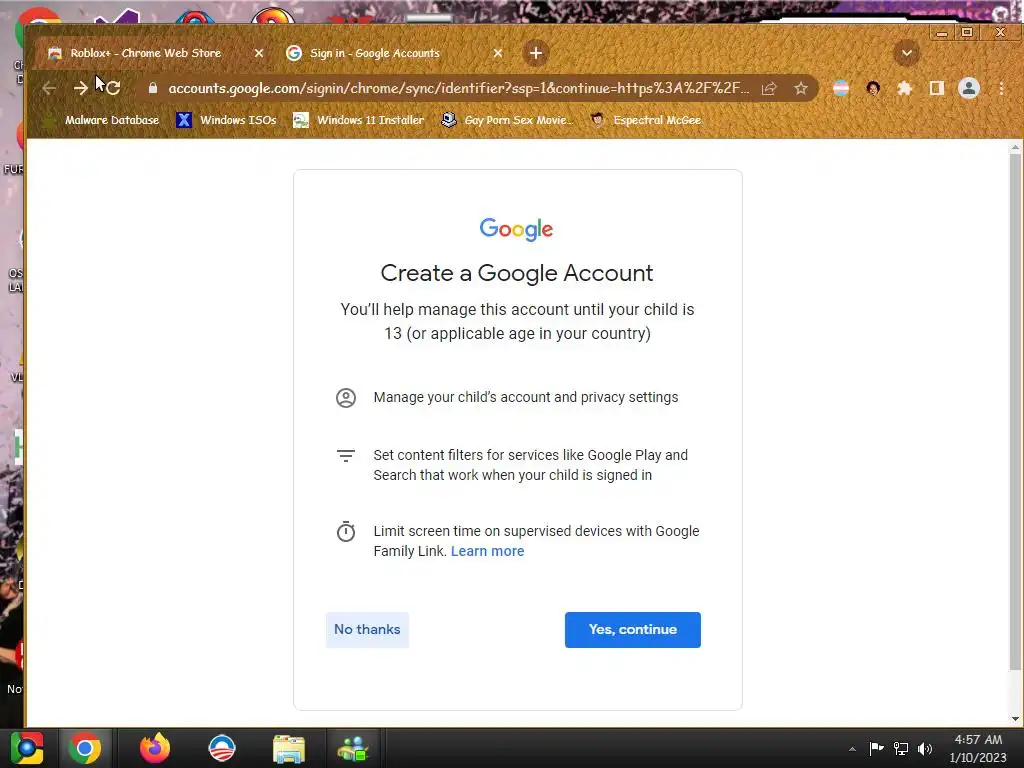Viewport: 1024px width, 768px height.
Task: Click the volume speaker tray icon
Action: (x=925, y=748)
